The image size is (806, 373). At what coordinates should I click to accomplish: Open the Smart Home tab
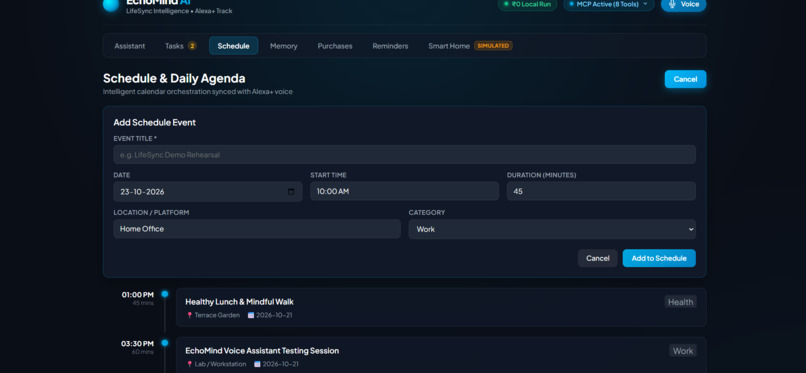(470, 46)
